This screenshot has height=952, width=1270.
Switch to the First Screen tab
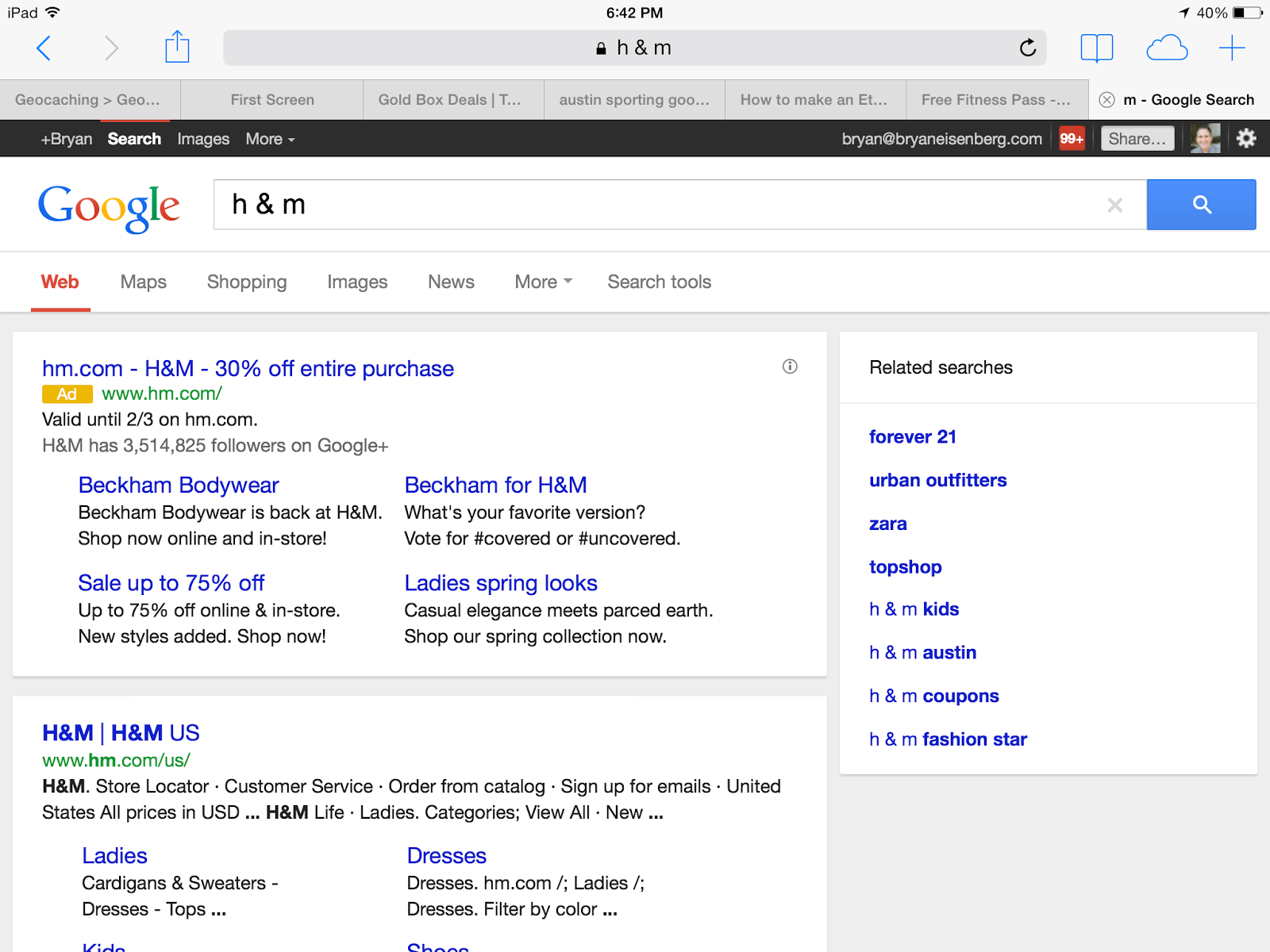click(x=272, y=100)
